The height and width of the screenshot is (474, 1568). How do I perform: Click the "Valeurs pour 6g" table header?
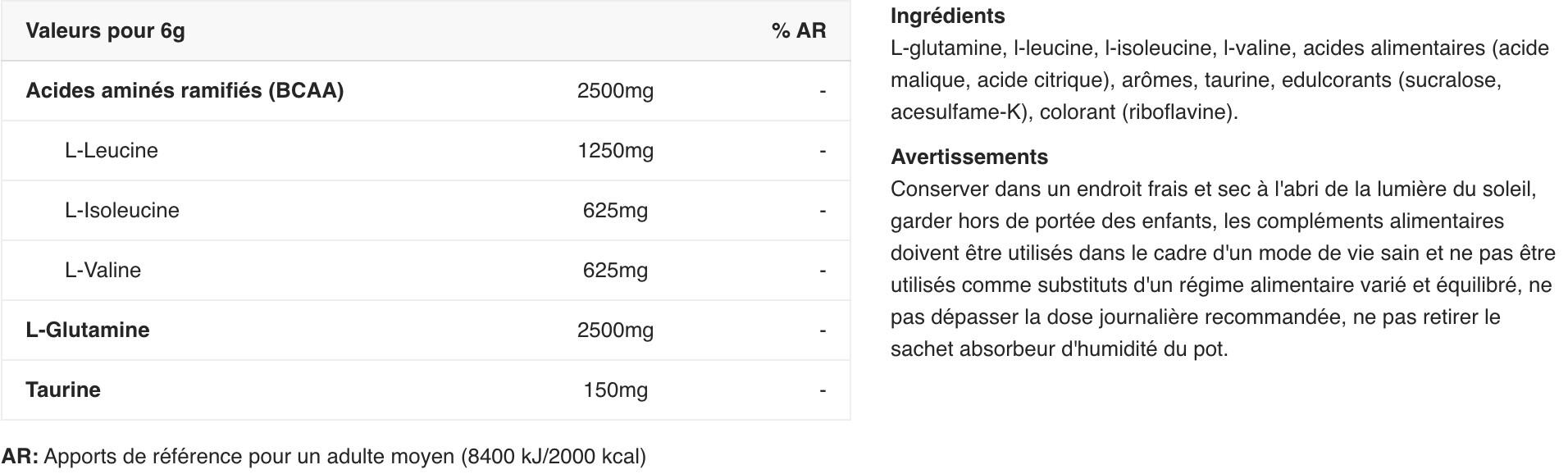click(x=105, y=31)
